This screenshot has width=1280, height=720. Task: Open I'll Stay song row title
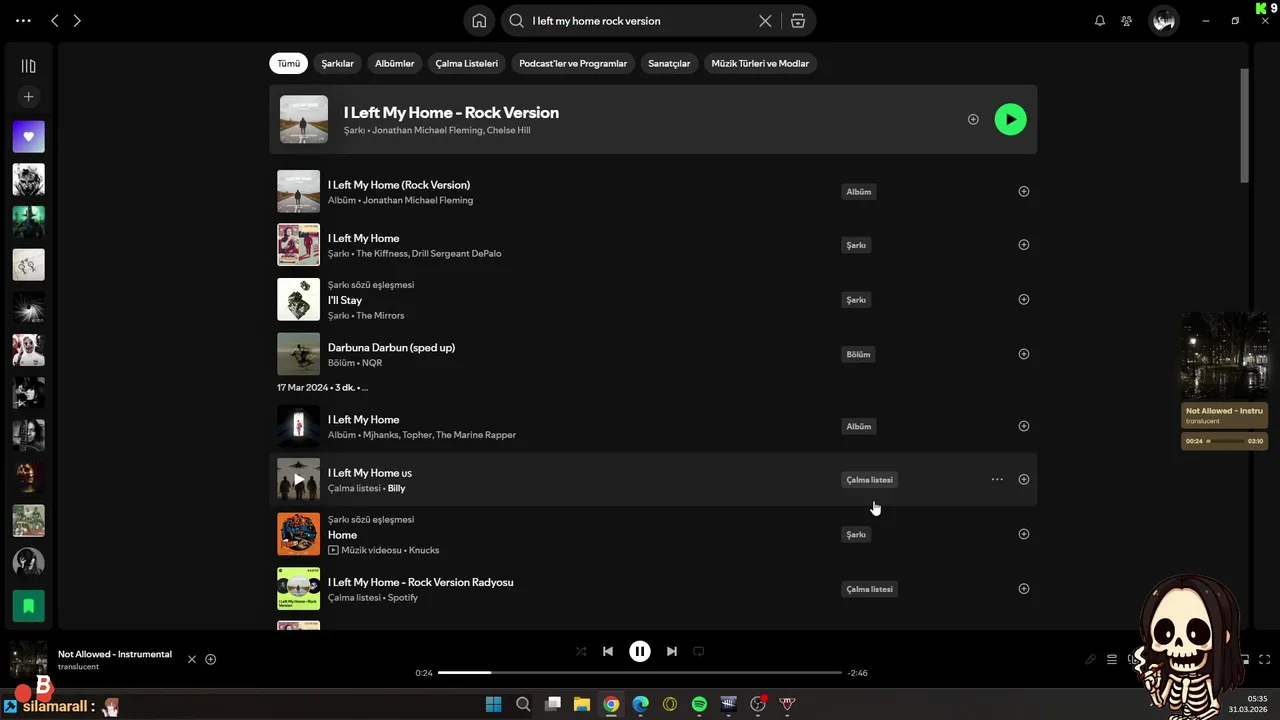coord(345,300)
